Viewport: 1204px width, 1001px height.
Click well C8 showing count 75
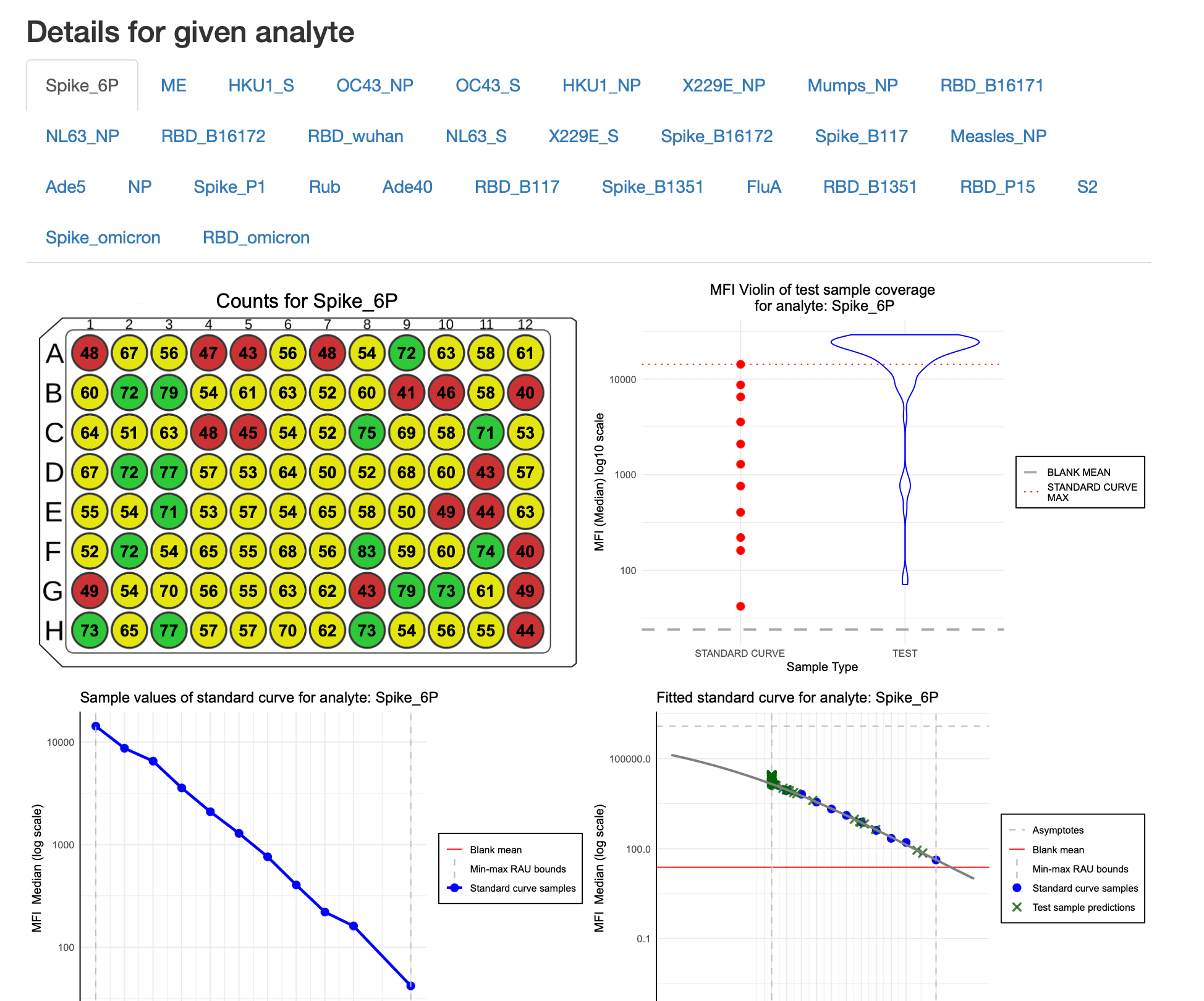point(367,433)
